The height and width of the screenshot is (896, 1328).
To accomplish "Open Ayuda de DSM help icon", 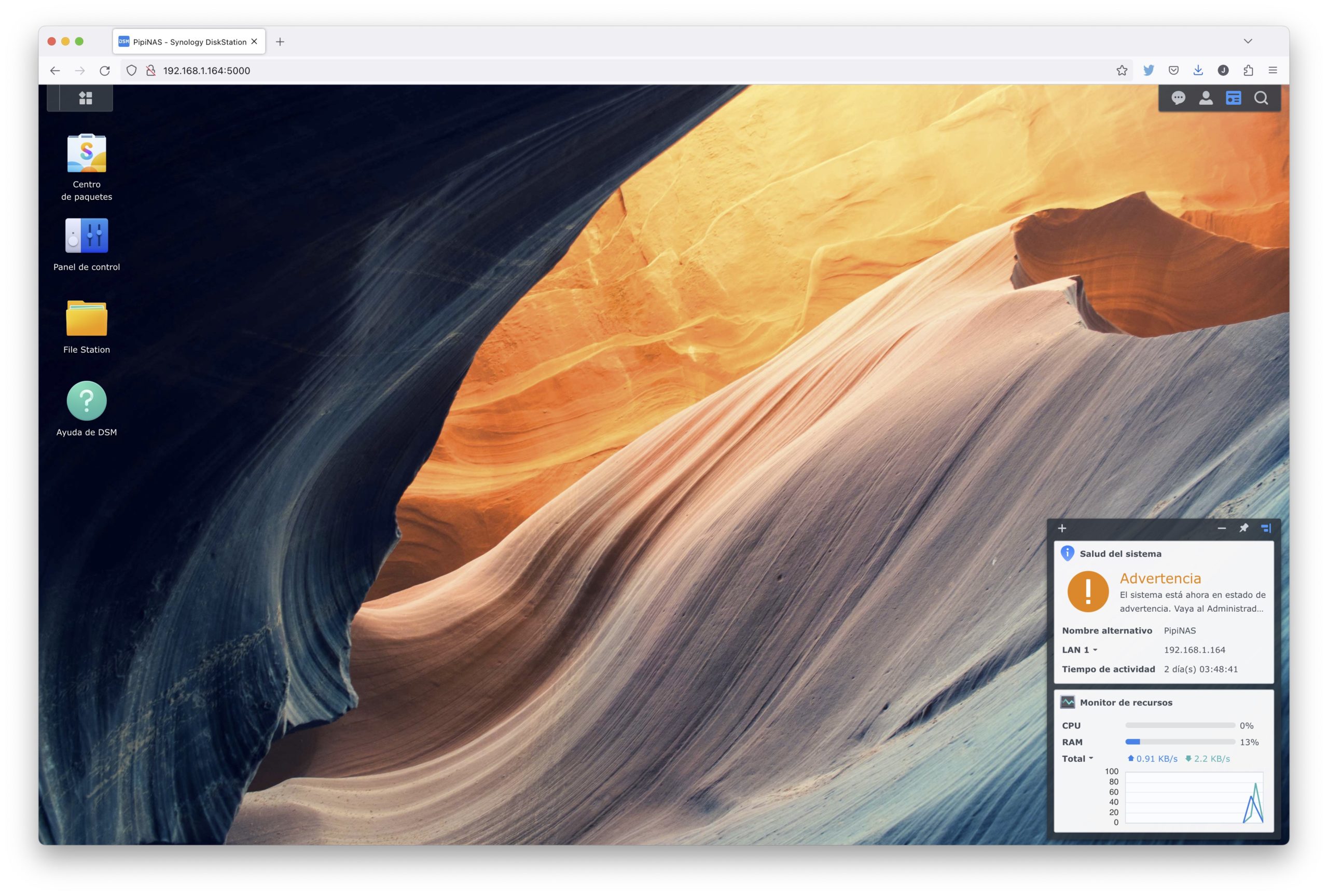I will 86,401.
